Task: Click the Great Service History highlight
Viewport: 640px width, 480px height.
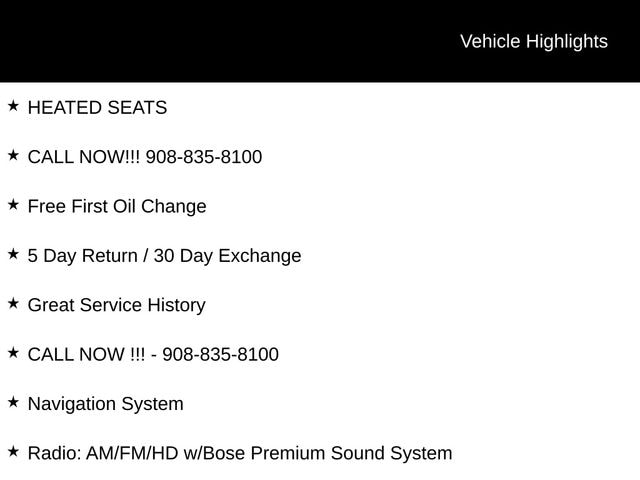Action: pos(116,305)
